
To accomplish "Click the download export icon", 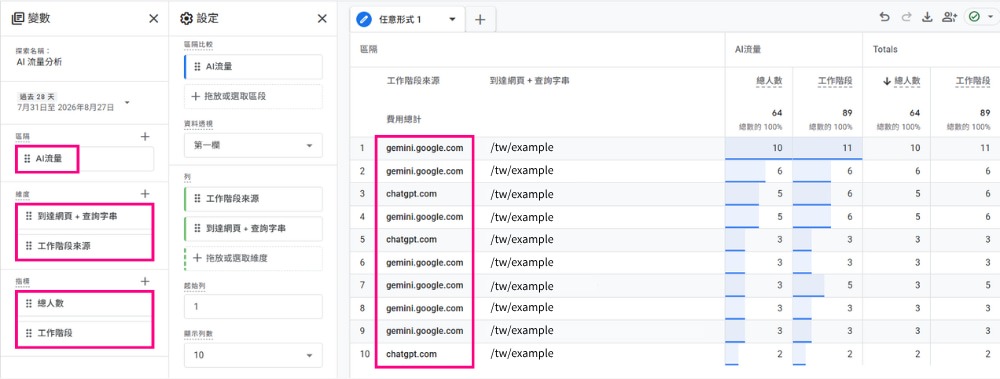I will [927, 17].
